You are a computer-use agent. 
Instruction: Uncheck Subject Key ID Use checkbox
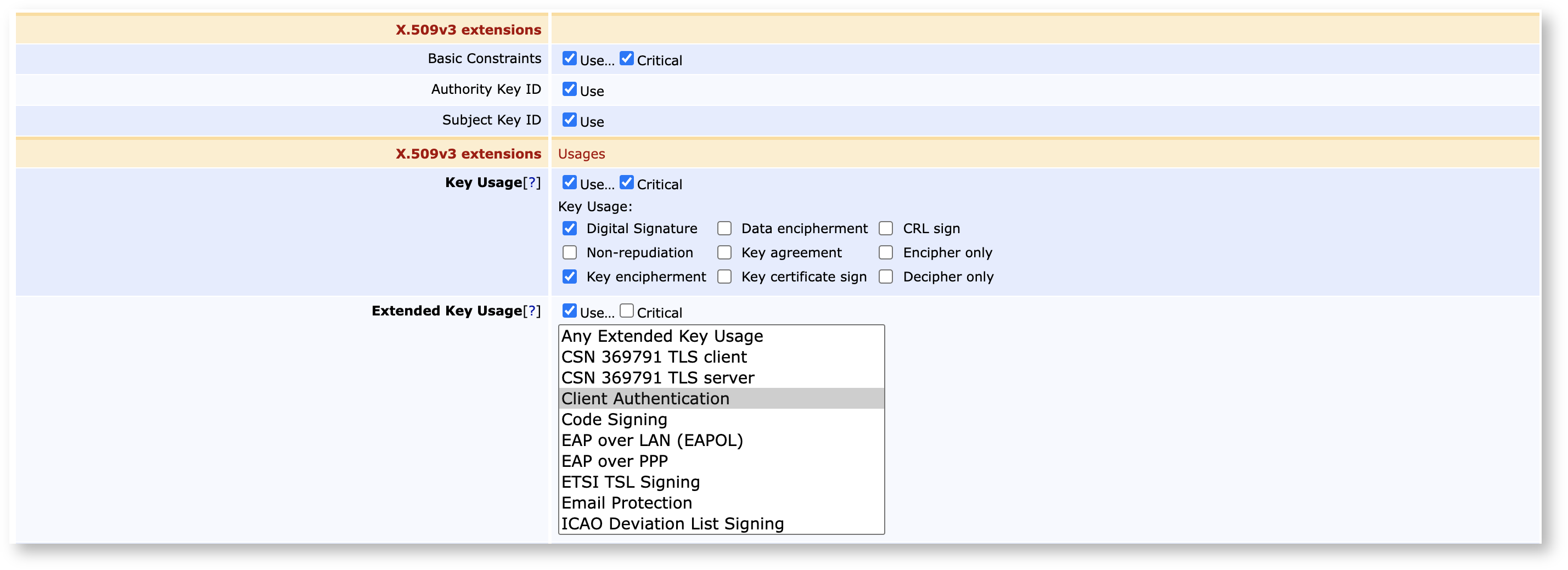coord(569,120)
